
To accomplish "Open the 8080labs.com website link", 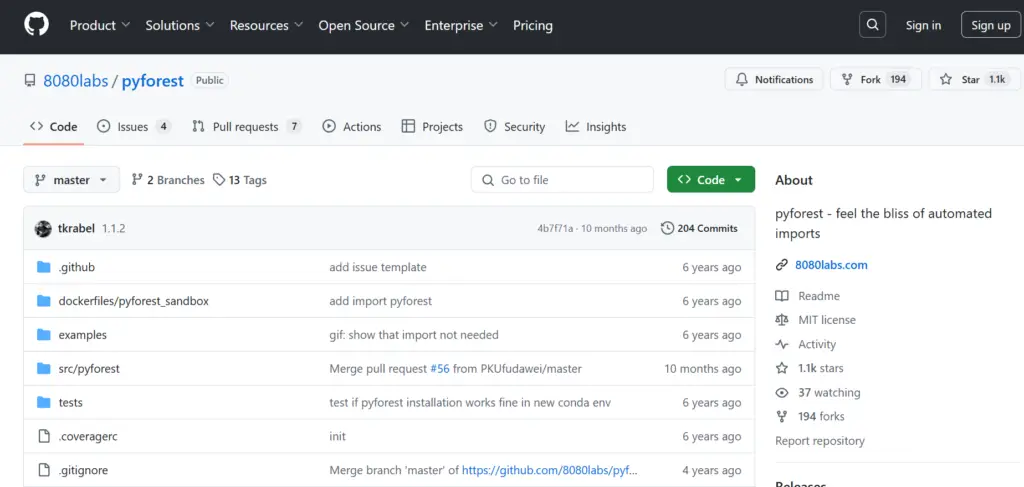I will (x=831, y=265).
